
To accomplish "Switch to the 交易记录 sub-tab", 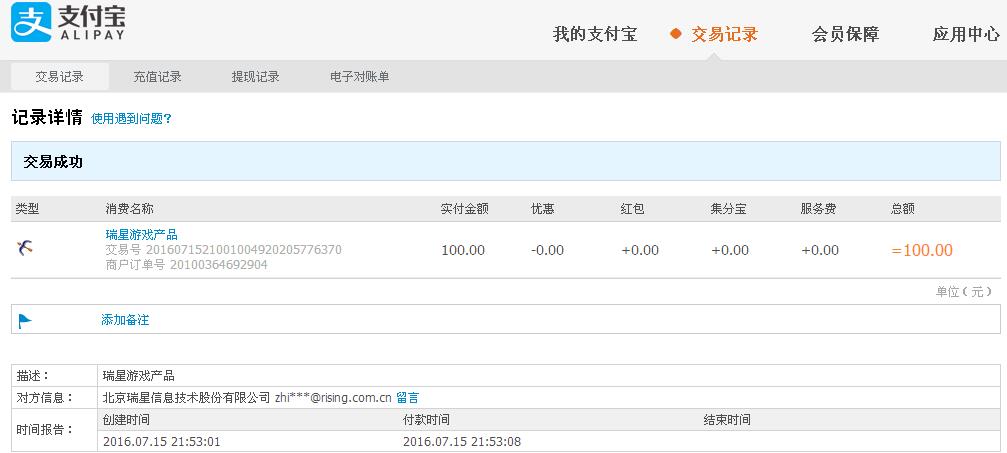I will click(x=60, y=77).
